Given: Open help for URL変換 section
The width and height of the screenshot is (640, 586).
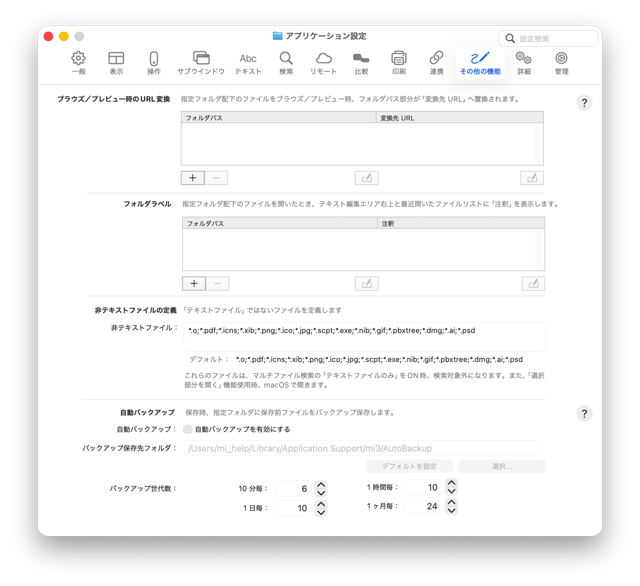Looking at the screenshot, I should pos(584,103).
